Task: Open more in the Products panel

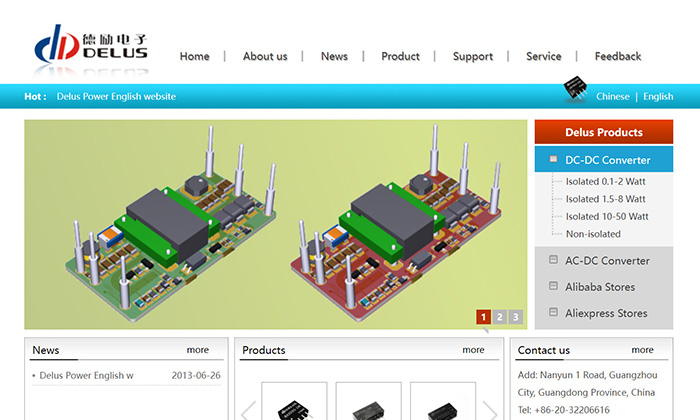Action: (x=473, y=350)
